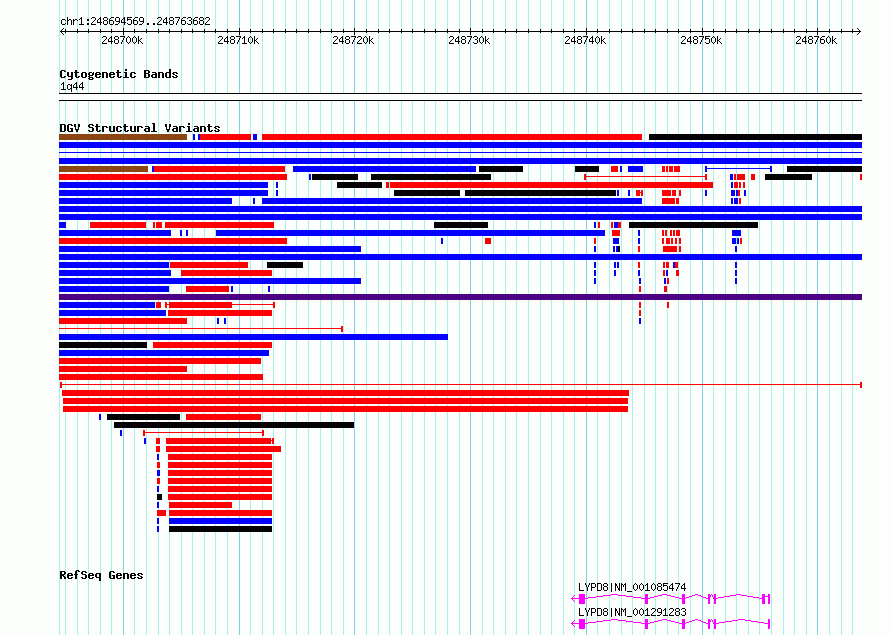Select the LYPD8|NM_001291283 gene label
The image size is (890, 635).
tap(632, 612)
